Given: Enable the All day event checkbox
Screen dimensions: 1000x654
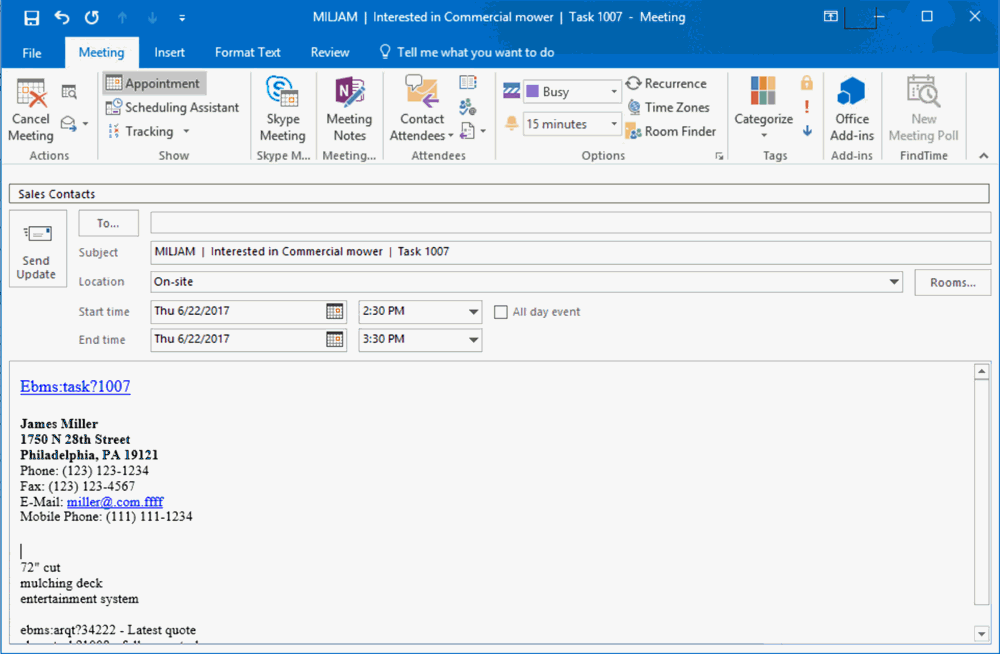Looking at the screenshot, I should pyautogui.click(x=501, y=312).
